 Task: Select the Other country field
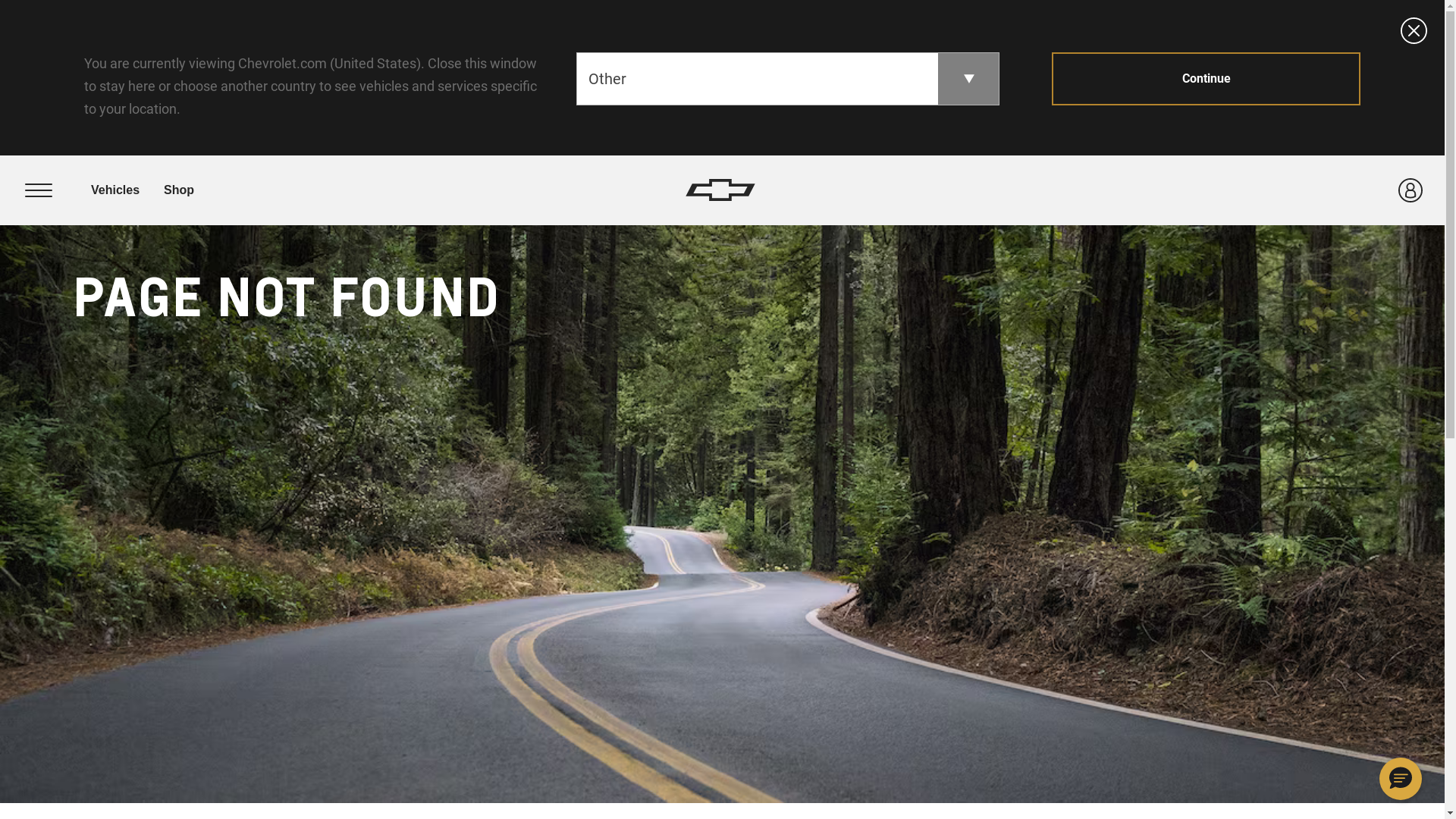(x=757, y=79)
